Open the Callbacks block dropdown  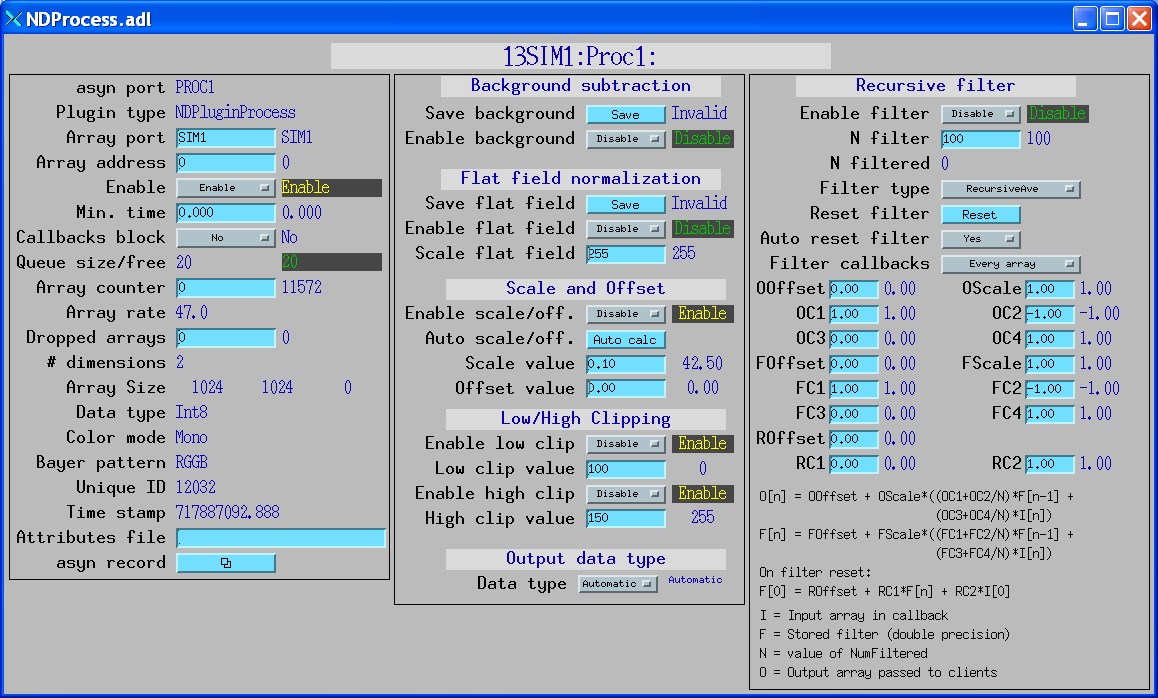click(225, 238)
